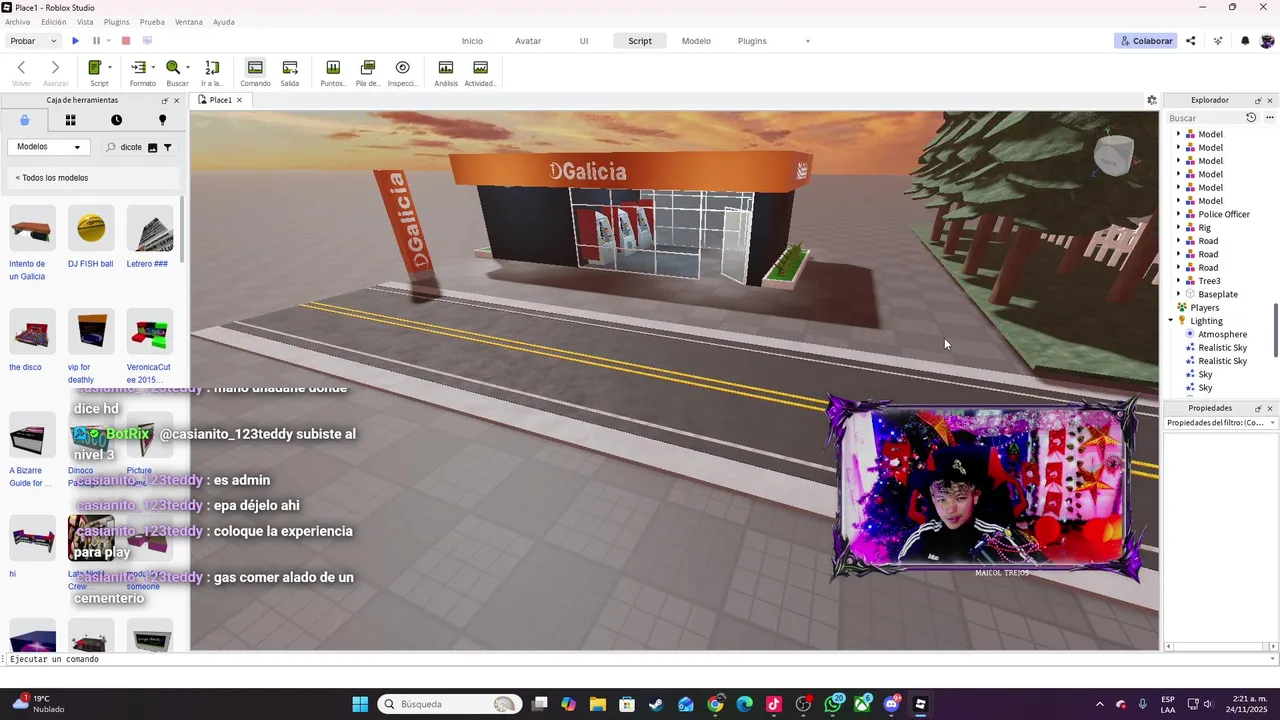Select the Toolbox inventory grid tab
This screenshot has width=1280, height=720.
[70, 120]
